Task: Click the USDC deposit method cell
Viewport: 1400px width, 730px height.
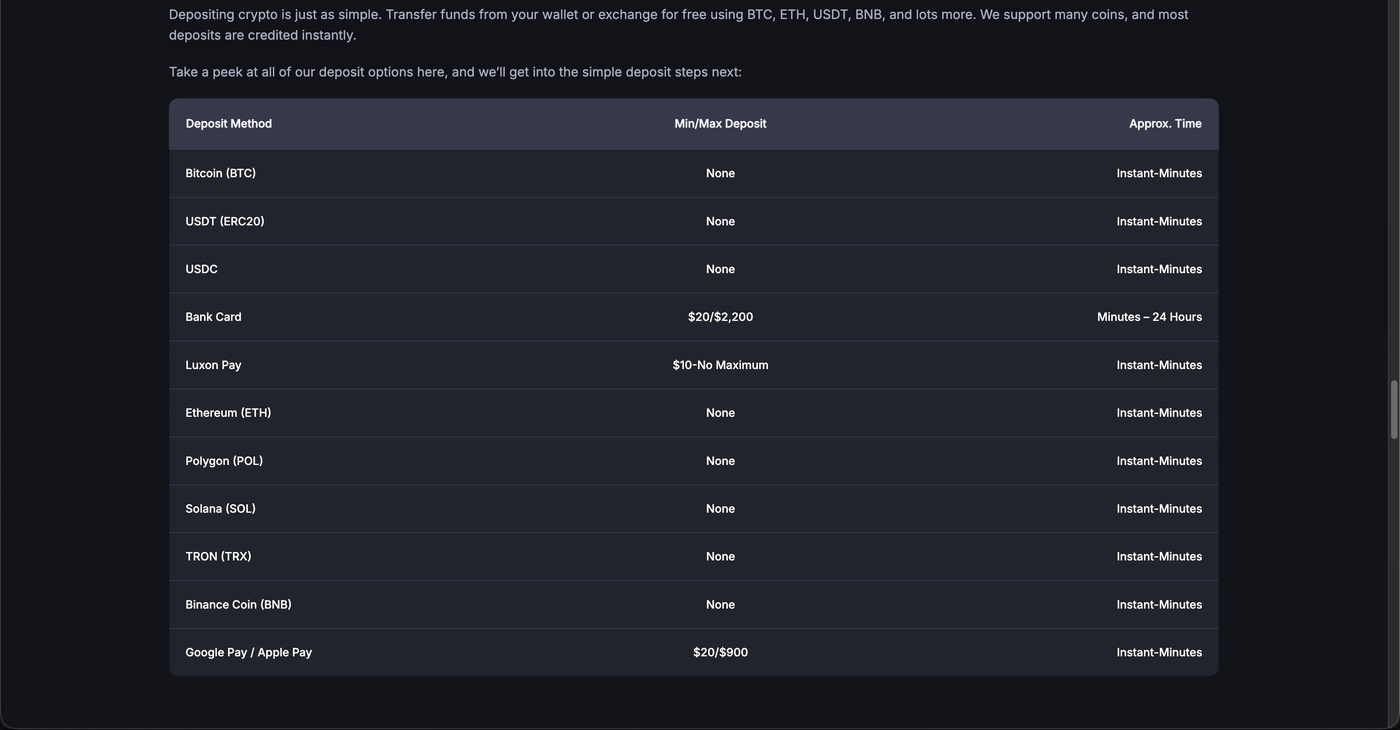Action: [202, 269]
